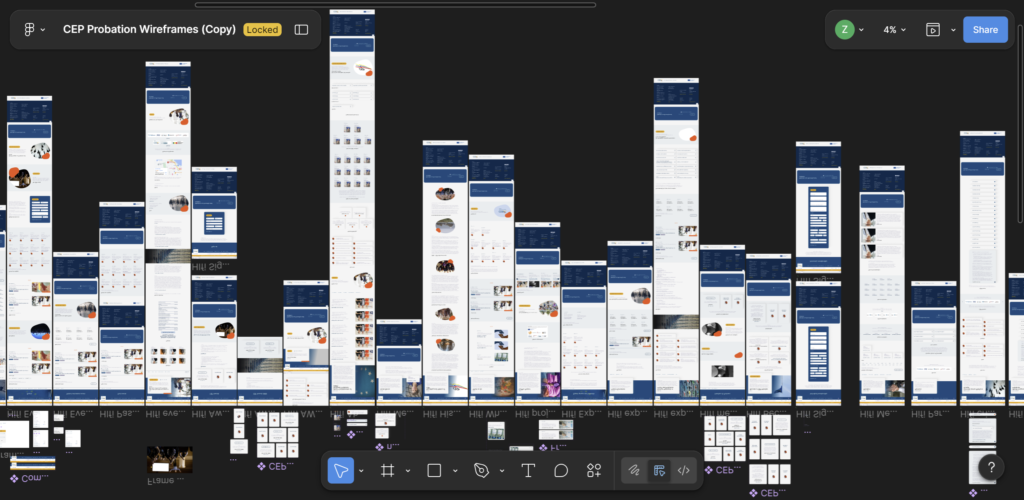
Task: Select the Pen tool
Action: [x=482, y=471]
